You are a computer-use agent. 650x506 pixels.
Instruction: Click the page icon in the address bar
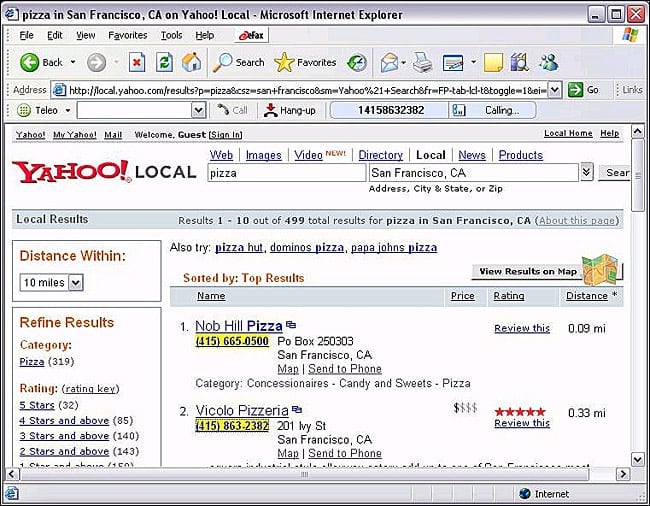click(60, 90)
